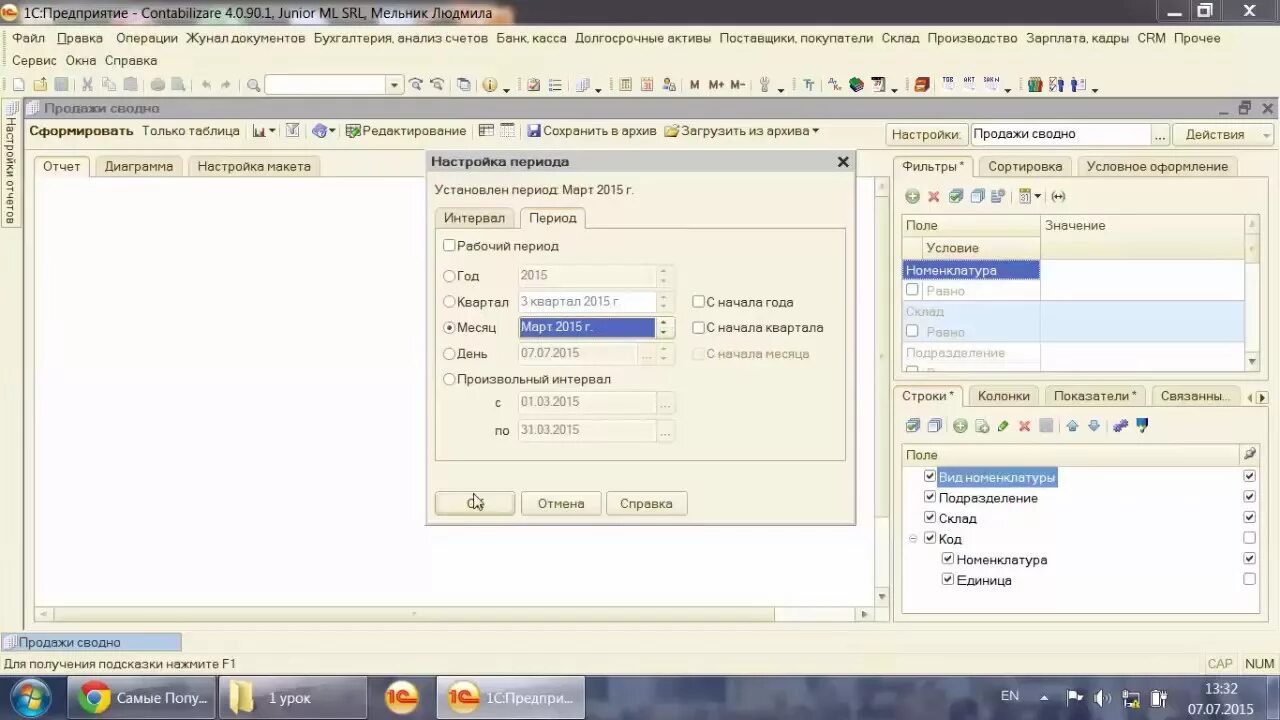Enable the Рабочий период checkbox
Viewport: 1280px width, 720px height.
click(x=449, y=245)
